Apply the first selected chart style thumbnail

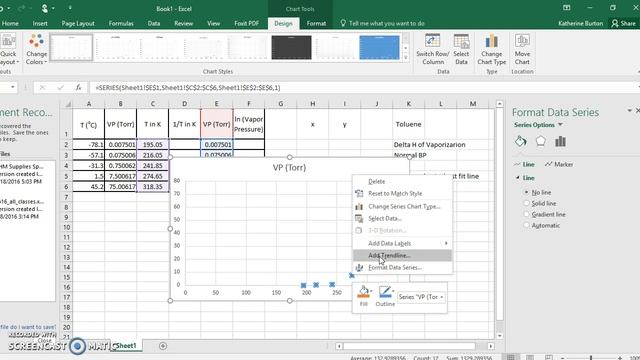point(71,47)
